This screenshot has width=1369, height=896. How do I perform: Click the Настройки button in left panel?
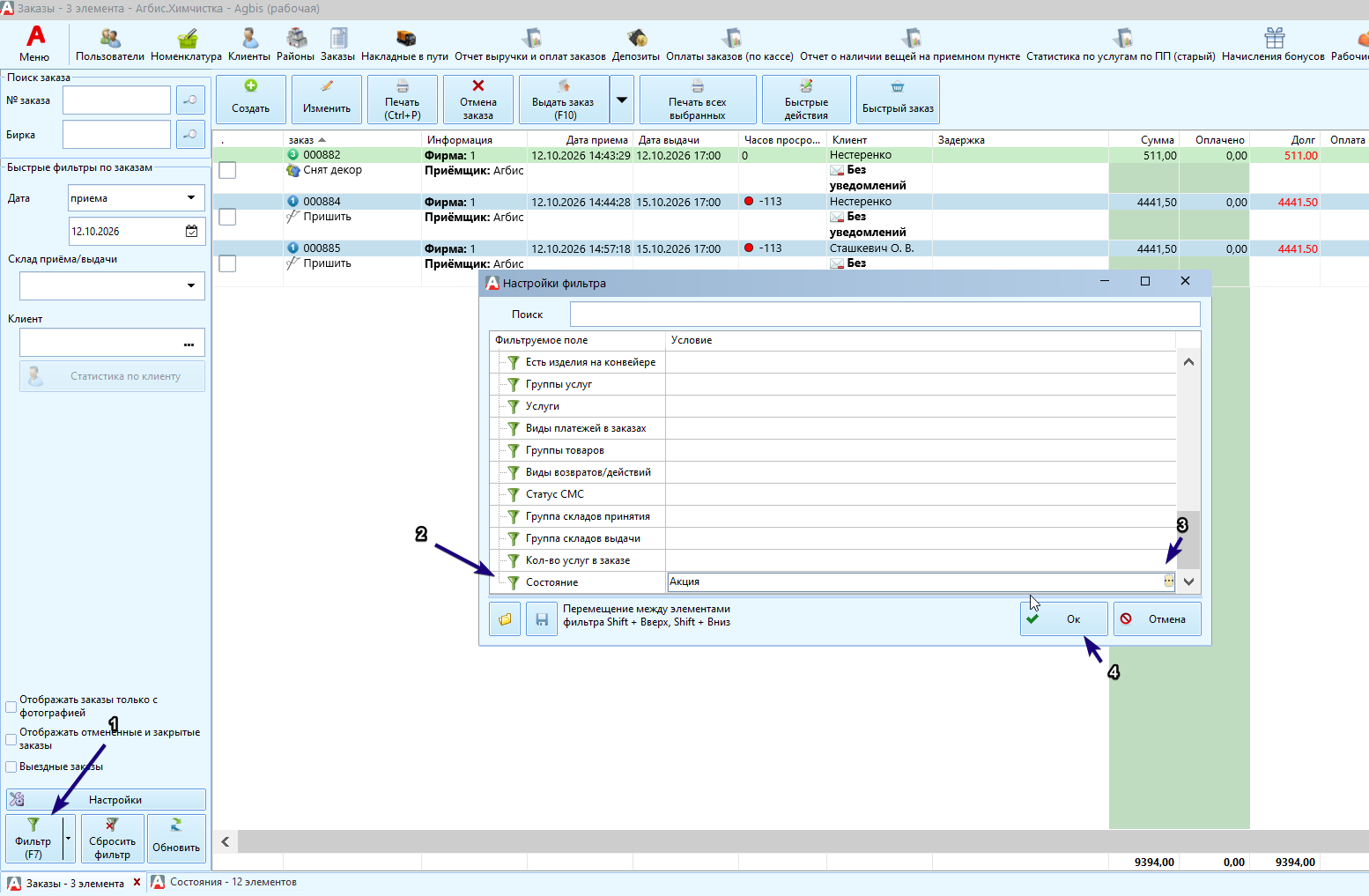coord(106,800)
